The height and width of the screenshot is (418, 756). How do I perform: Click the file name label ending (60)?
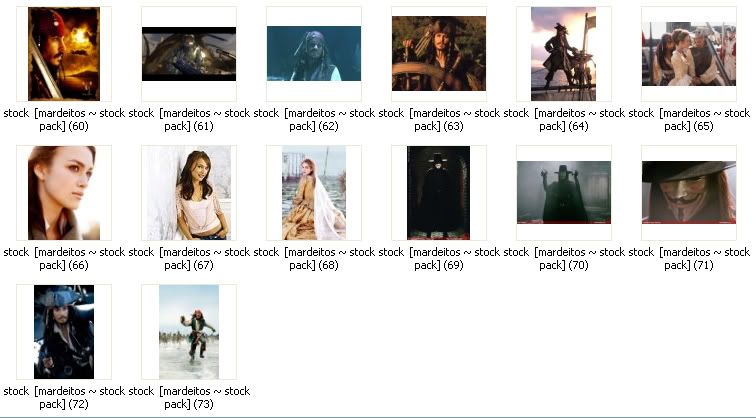click(64, 120)
